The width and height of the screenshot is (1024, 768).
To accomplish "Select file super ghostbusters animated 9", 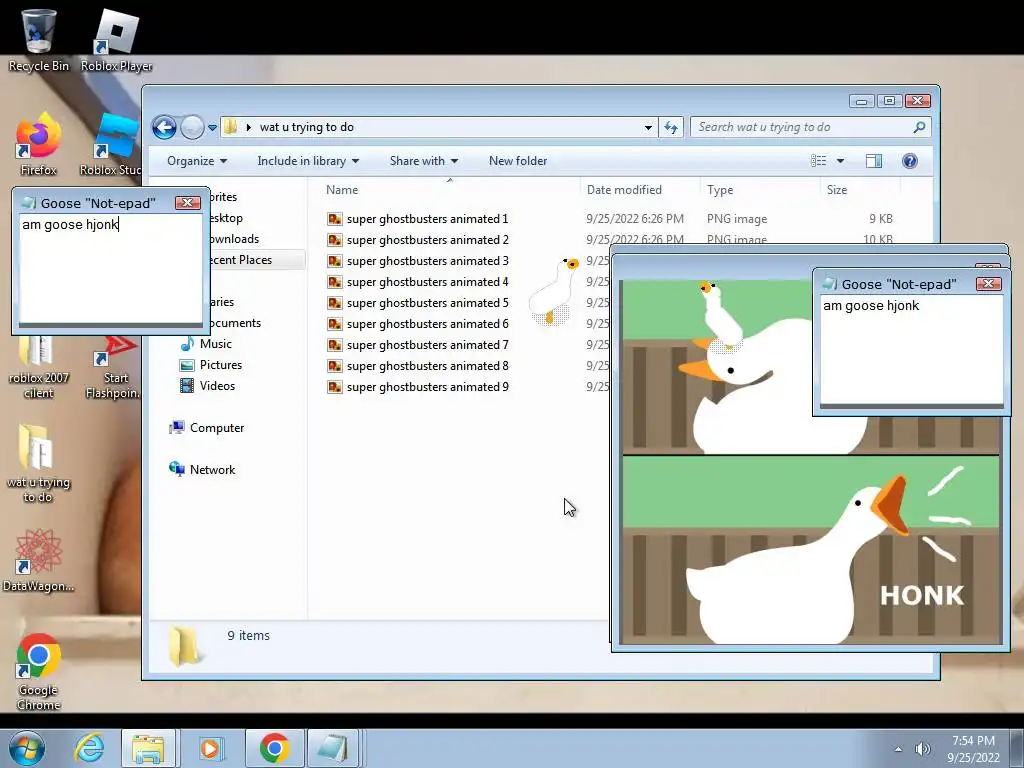I will 427,387.
